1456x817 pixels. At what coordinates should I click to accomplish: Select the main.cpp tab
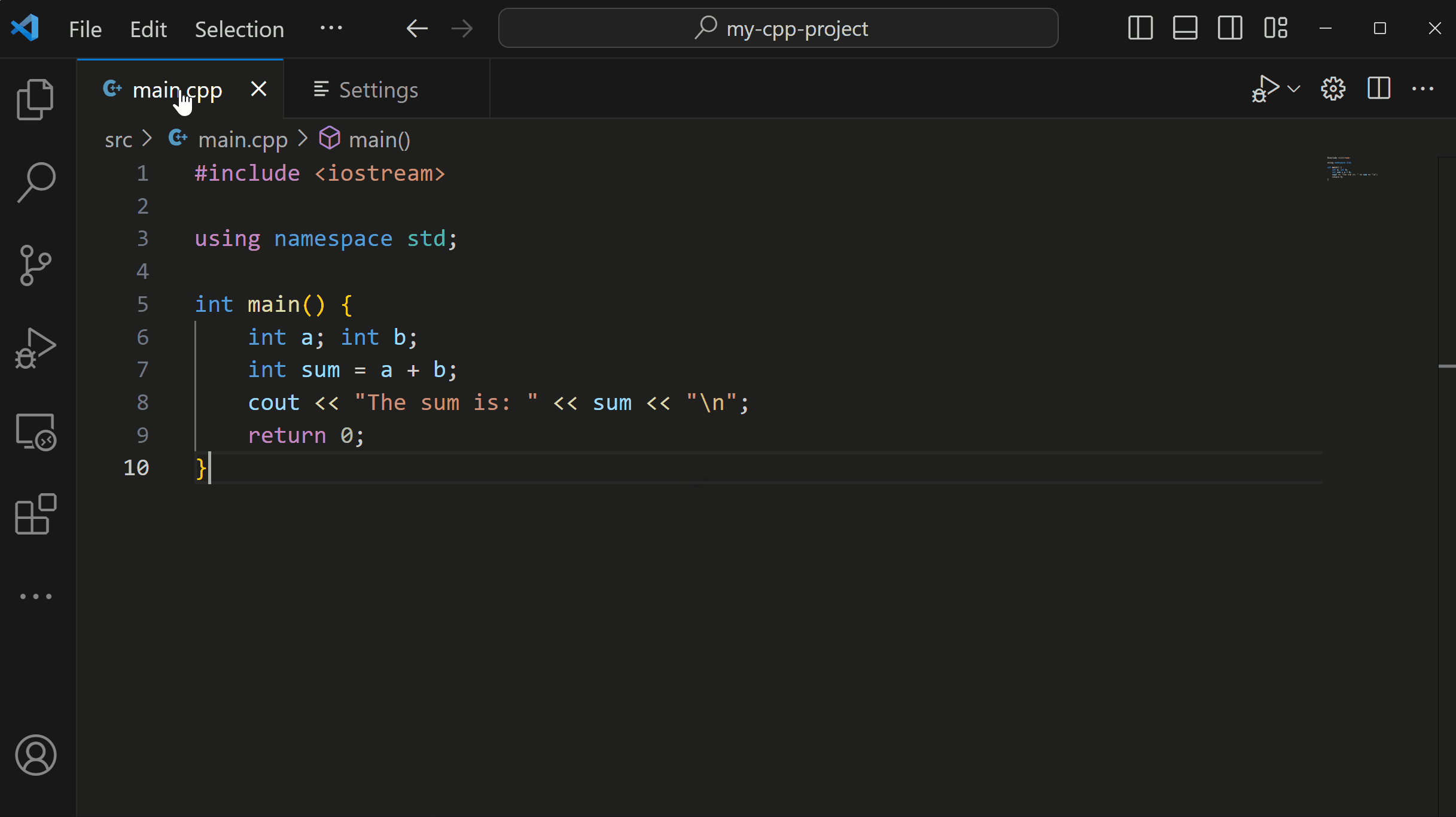tap(177, 89)
